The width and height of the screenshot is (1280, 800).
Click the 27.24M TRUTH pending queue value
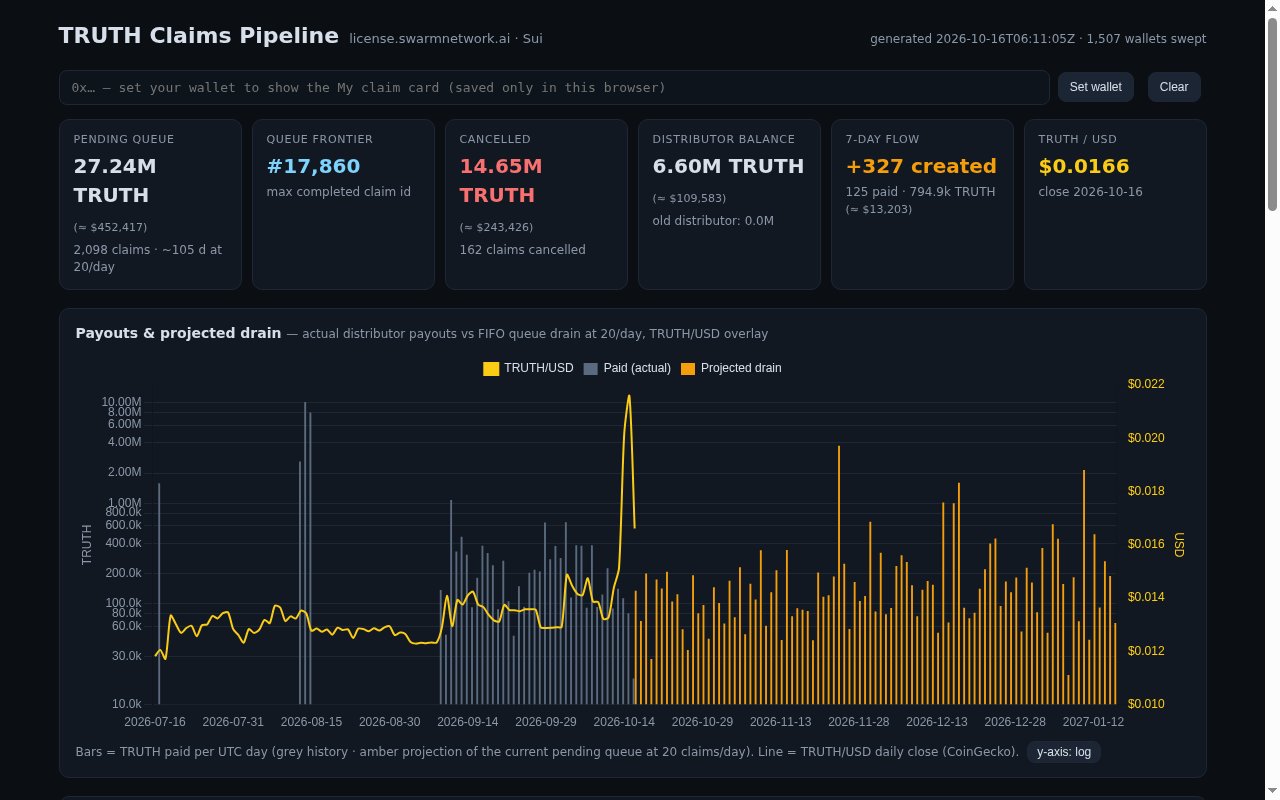pyautogui.click(x=115, y=180)
